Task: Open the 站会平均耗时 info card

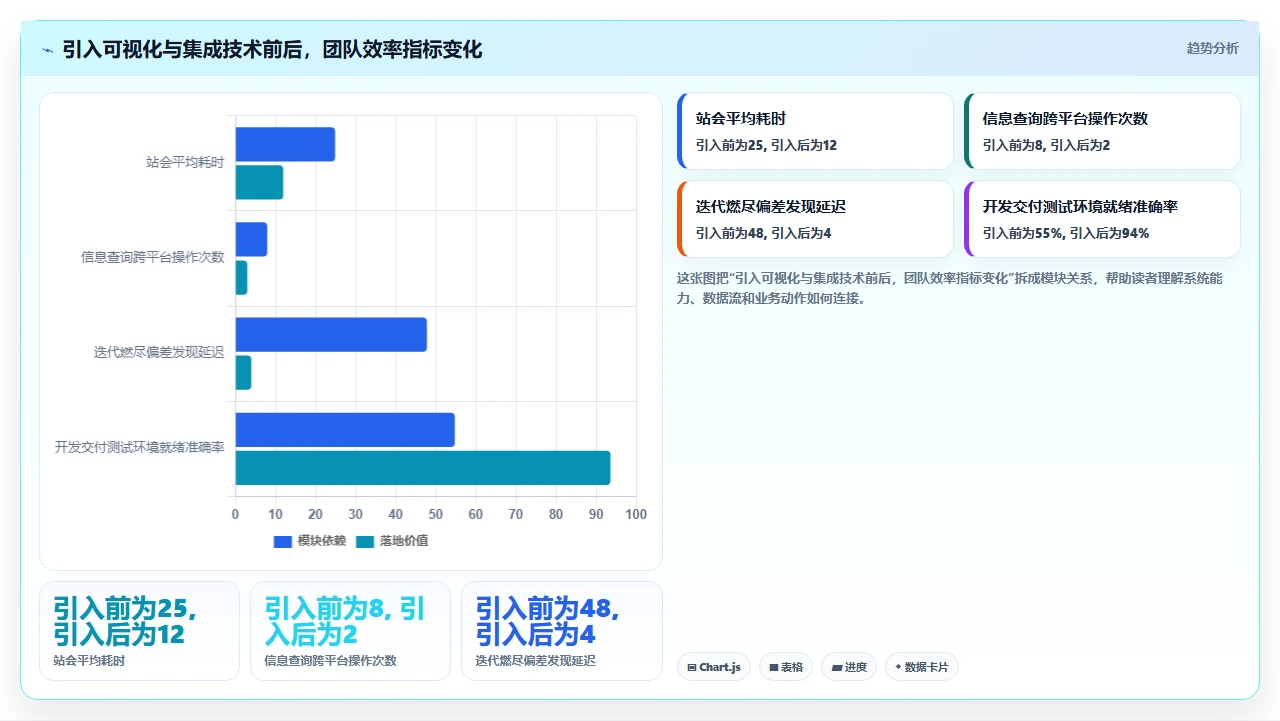Action: point(815,131)
